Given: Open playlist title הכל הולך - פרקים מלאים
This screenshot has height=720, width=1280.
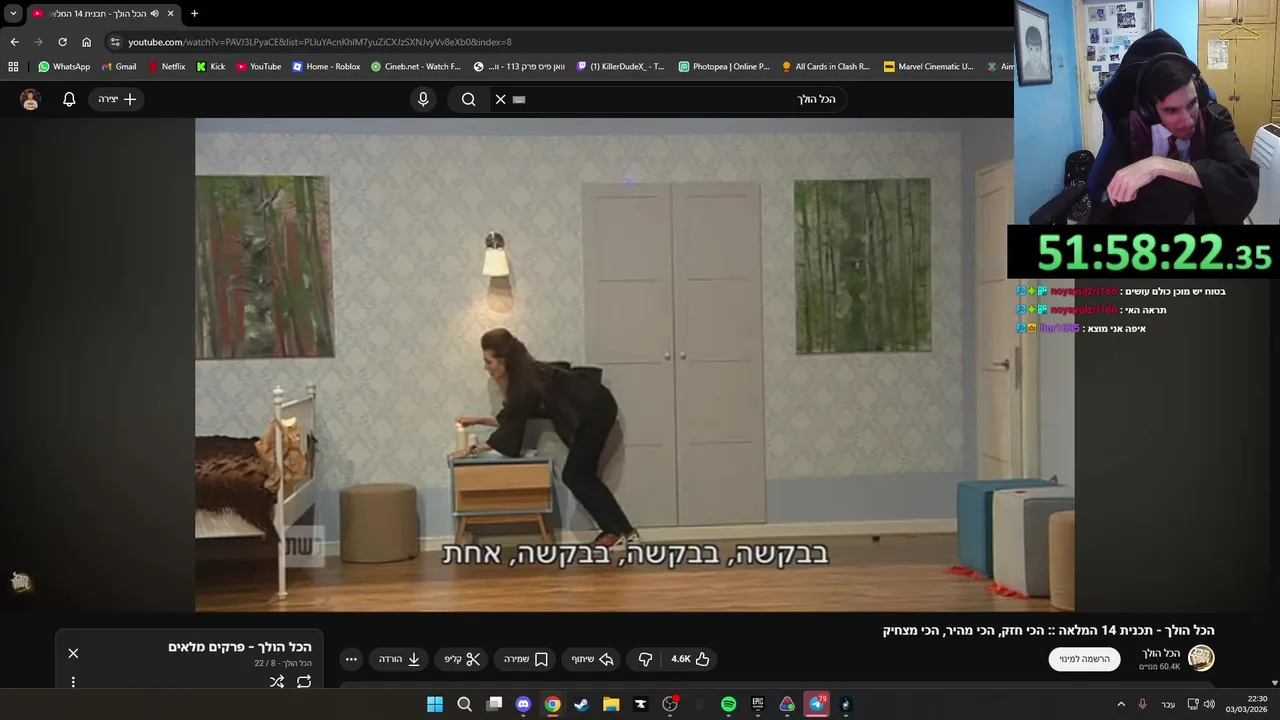Looking at the screenshot, I should coord(240,647).
